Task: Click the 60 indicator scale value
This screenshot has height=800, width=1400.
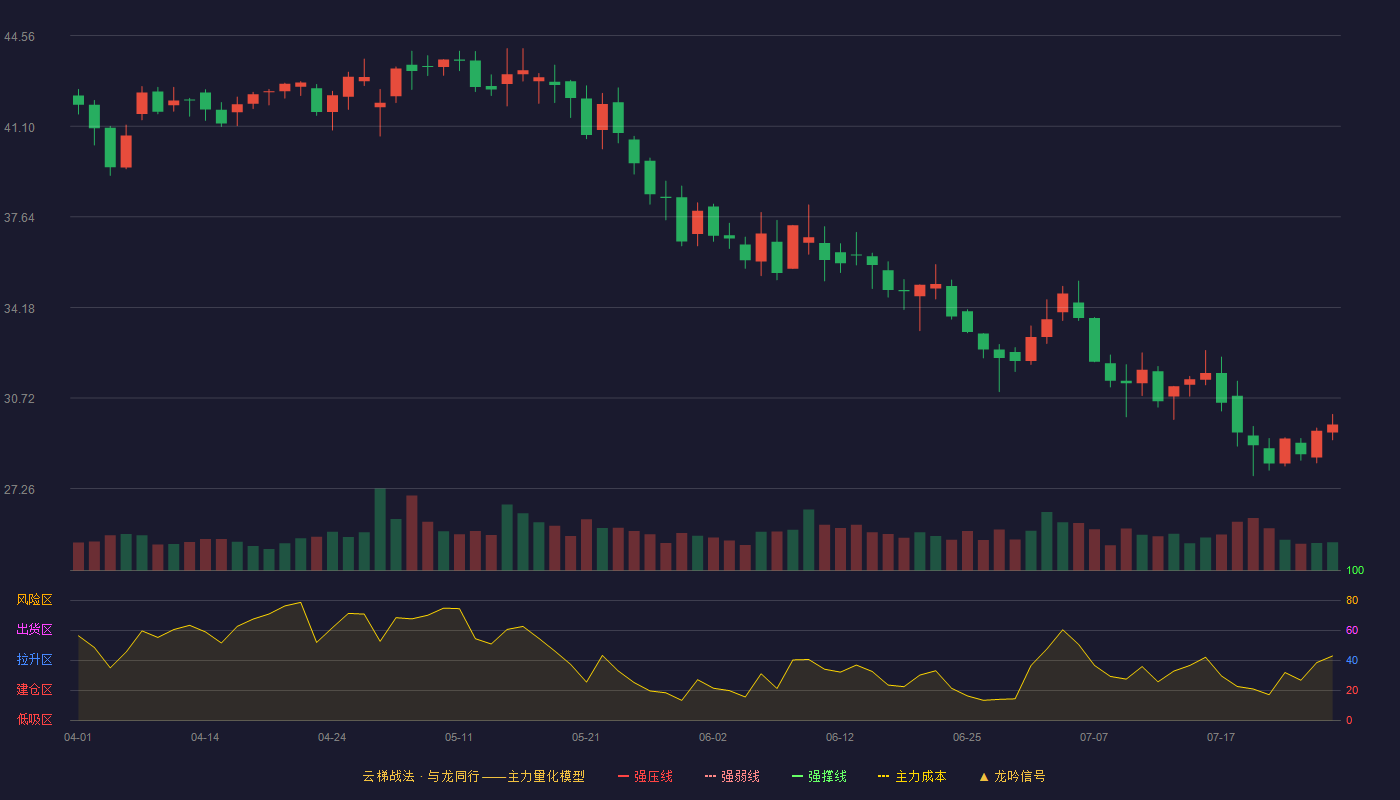Action: [x=1352, y=631]
